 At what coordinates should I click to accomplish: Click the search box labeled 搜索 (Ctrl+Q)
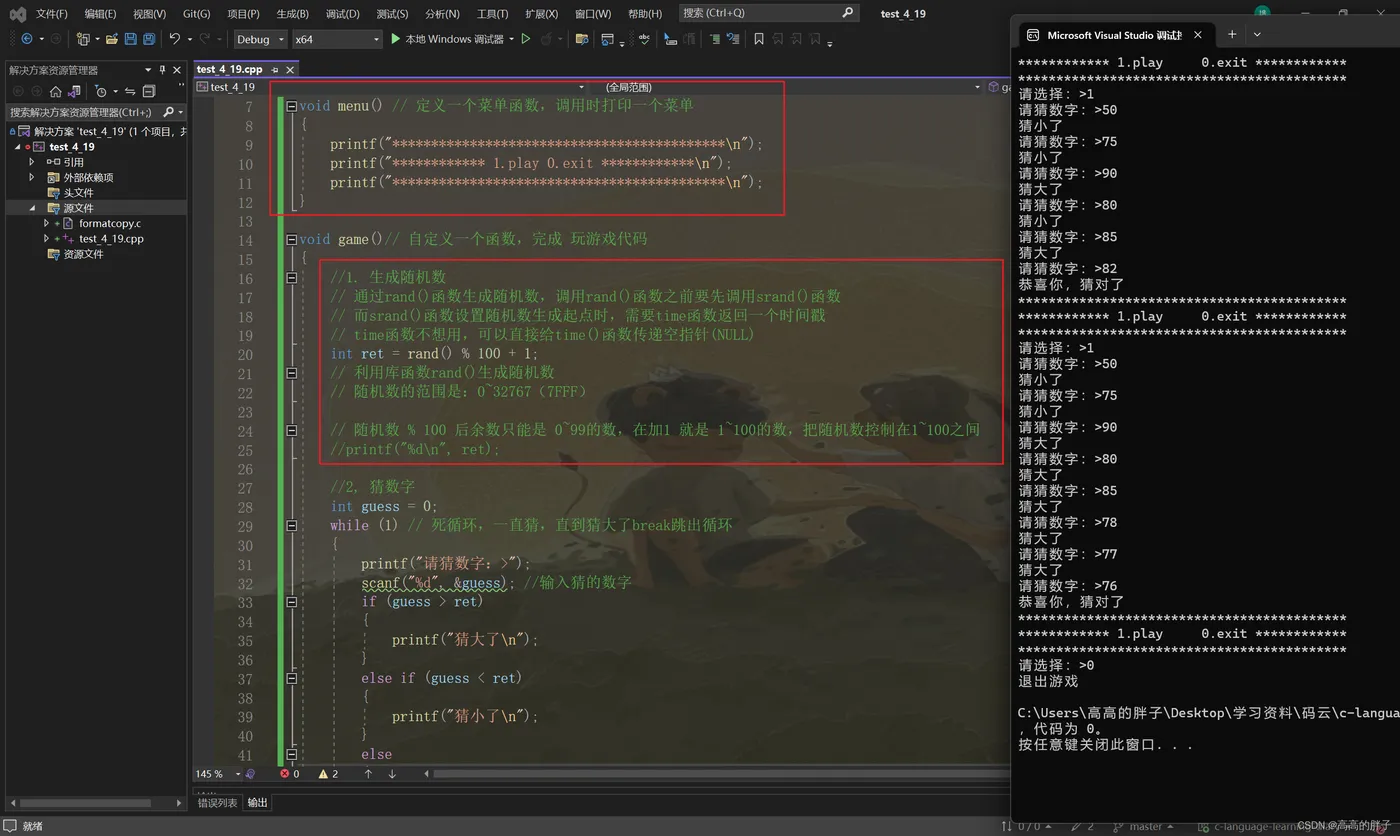pos(768,13)
